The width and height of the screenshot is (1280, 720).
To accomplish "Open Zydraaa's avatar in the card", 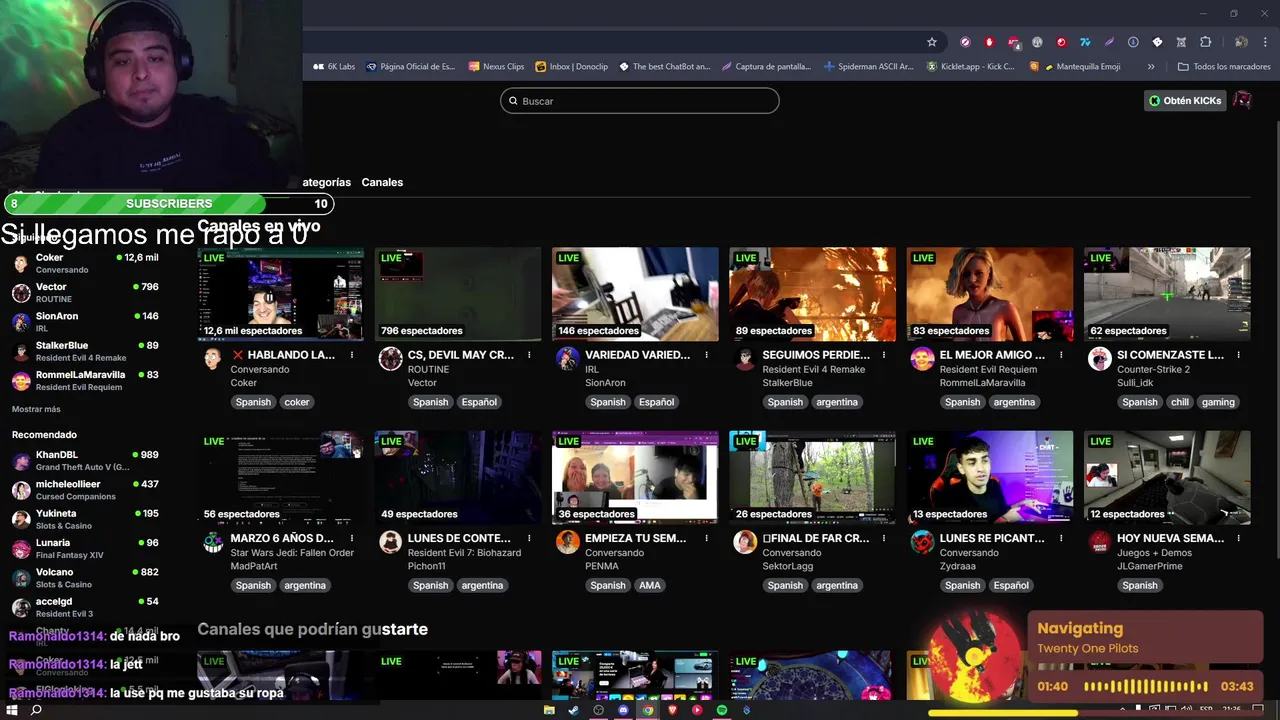I will click(922, 543).
